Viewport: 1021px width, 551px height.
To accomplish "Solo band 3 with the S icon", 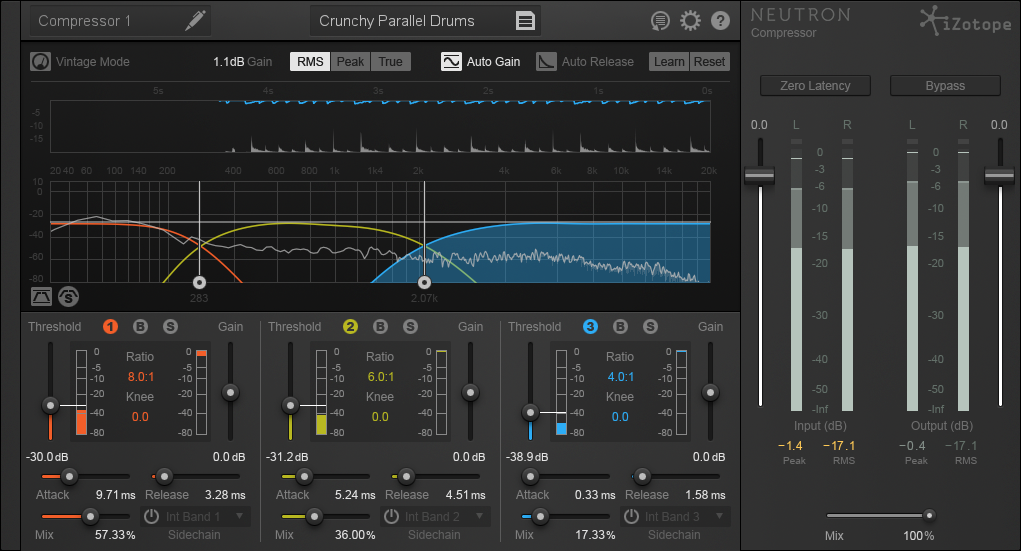I will tap(650, 326).
